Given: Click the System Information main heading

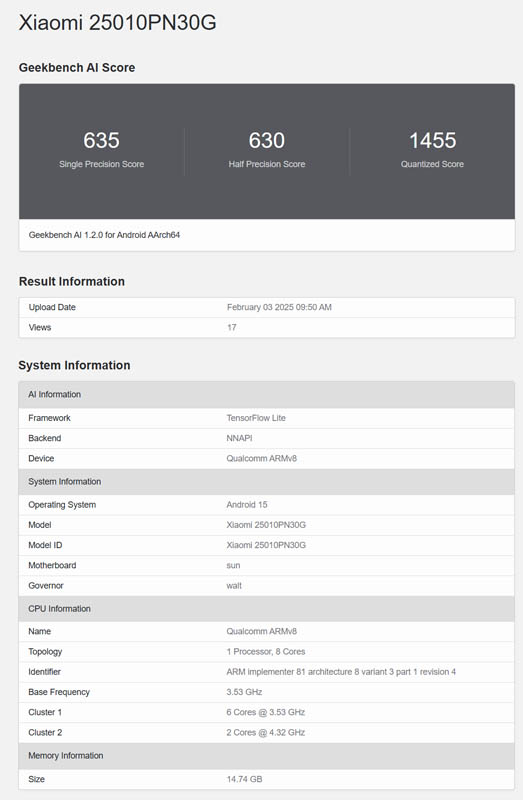Looking at the screenshot, I should click(74, 365).
